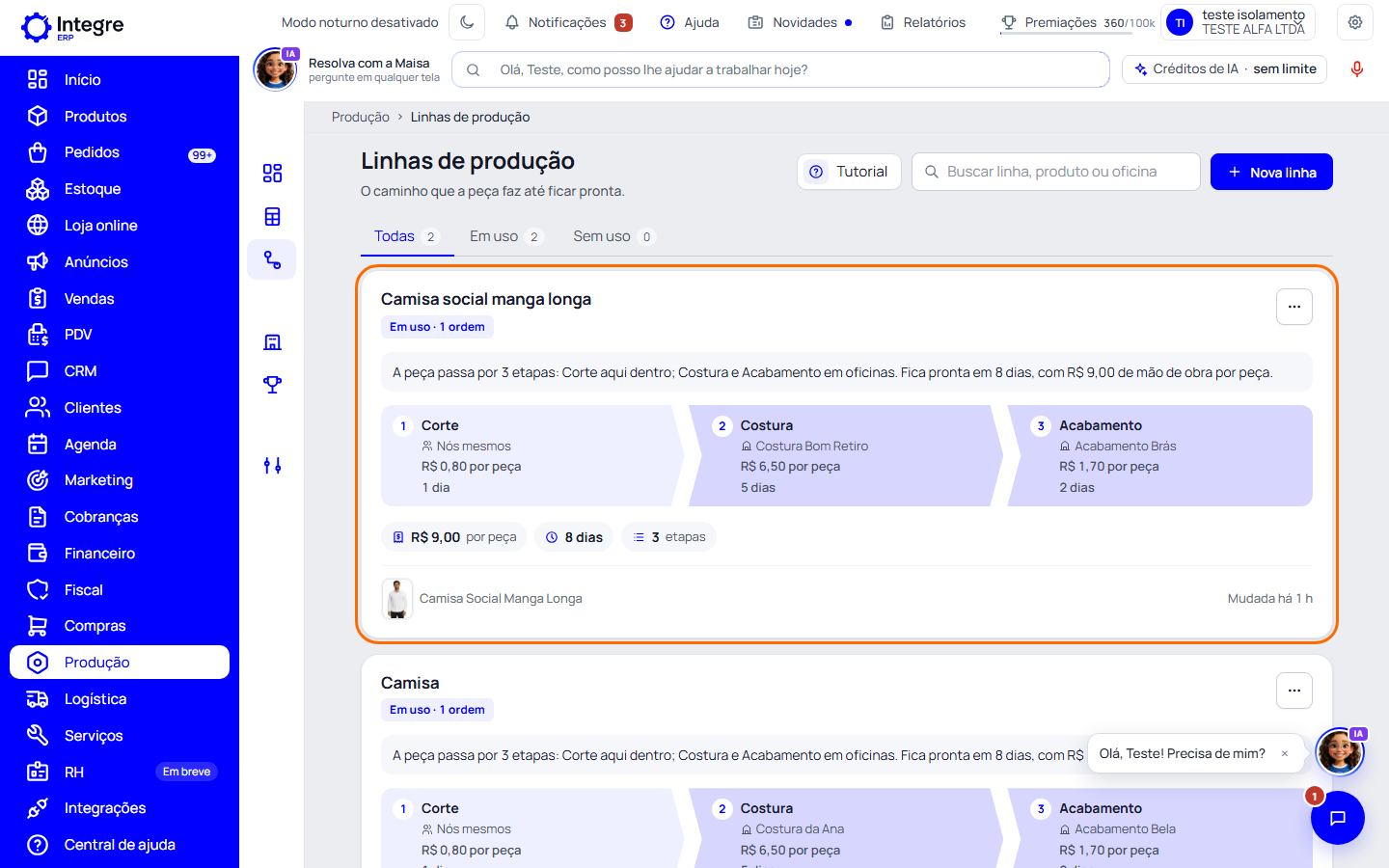Screen dimensions: 1389x868
Task: Toggle night mode moon button
Action: [468, 22]
